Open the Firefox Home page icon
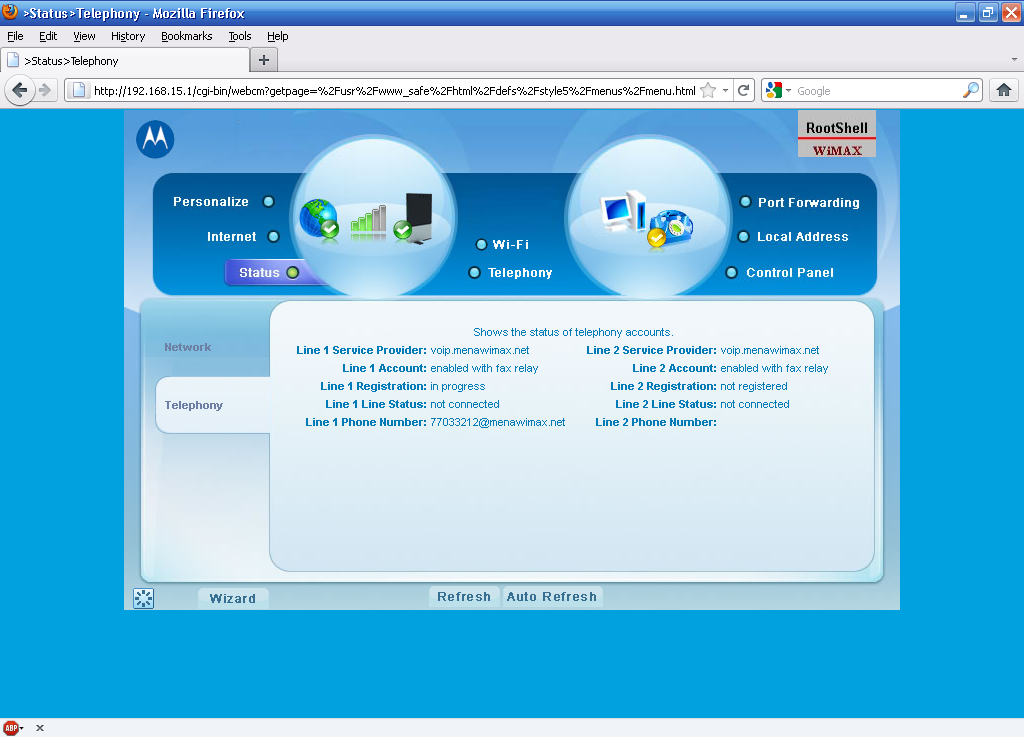 tap(1004, 90)
